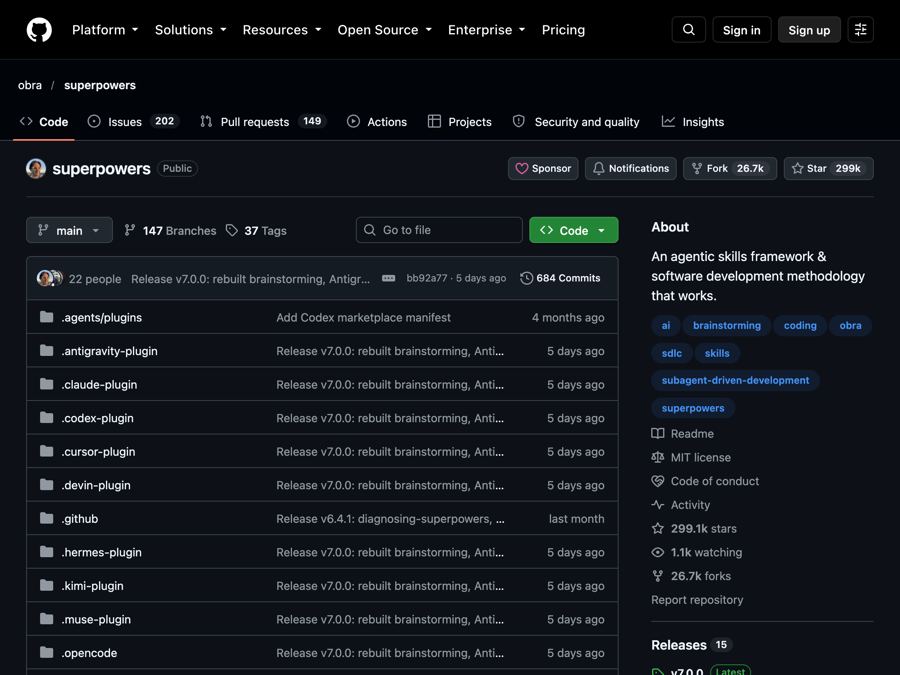Viewport: 900px width, 675px height.
Task: Click the brainstorming topic tag
Action: (x=727, y=325)
